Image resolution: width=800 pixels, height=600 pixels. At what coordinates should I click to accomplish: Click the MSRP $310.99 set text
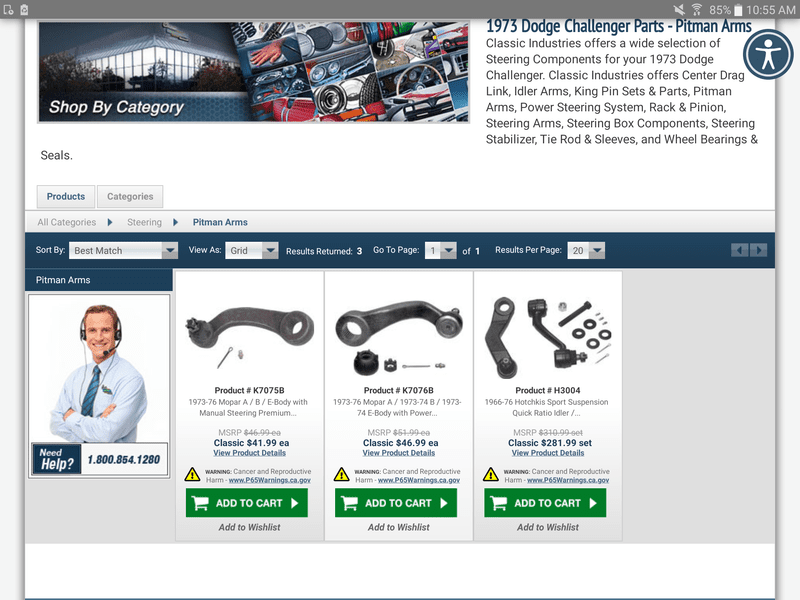click(548, 433)
